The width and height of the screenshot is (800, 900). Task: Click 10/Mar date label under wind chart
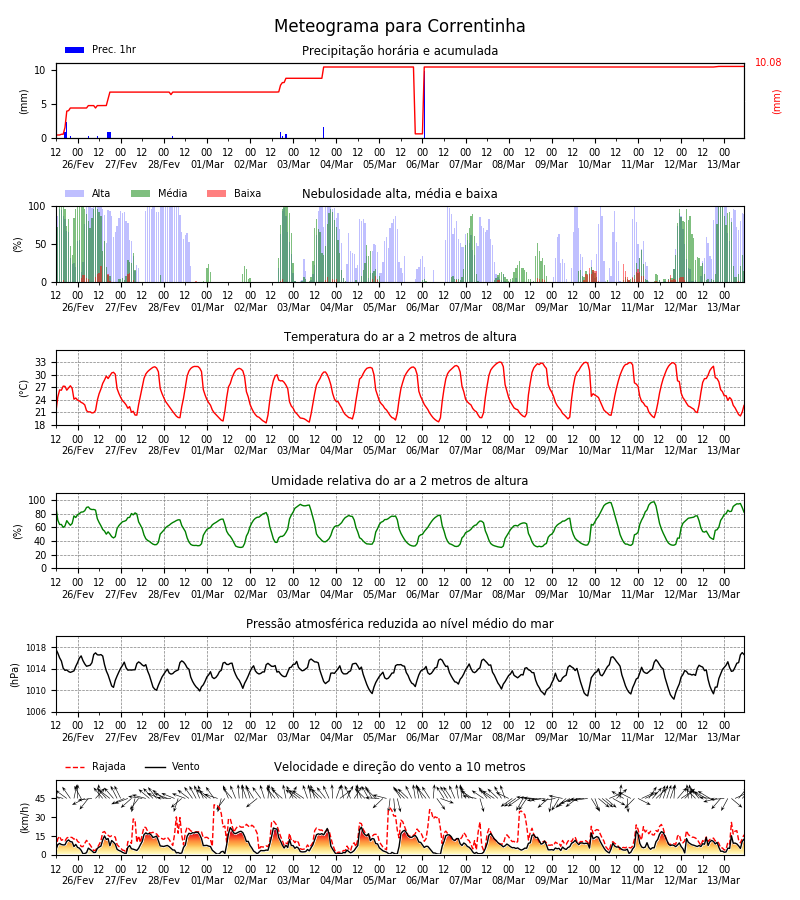click(595, 880)
